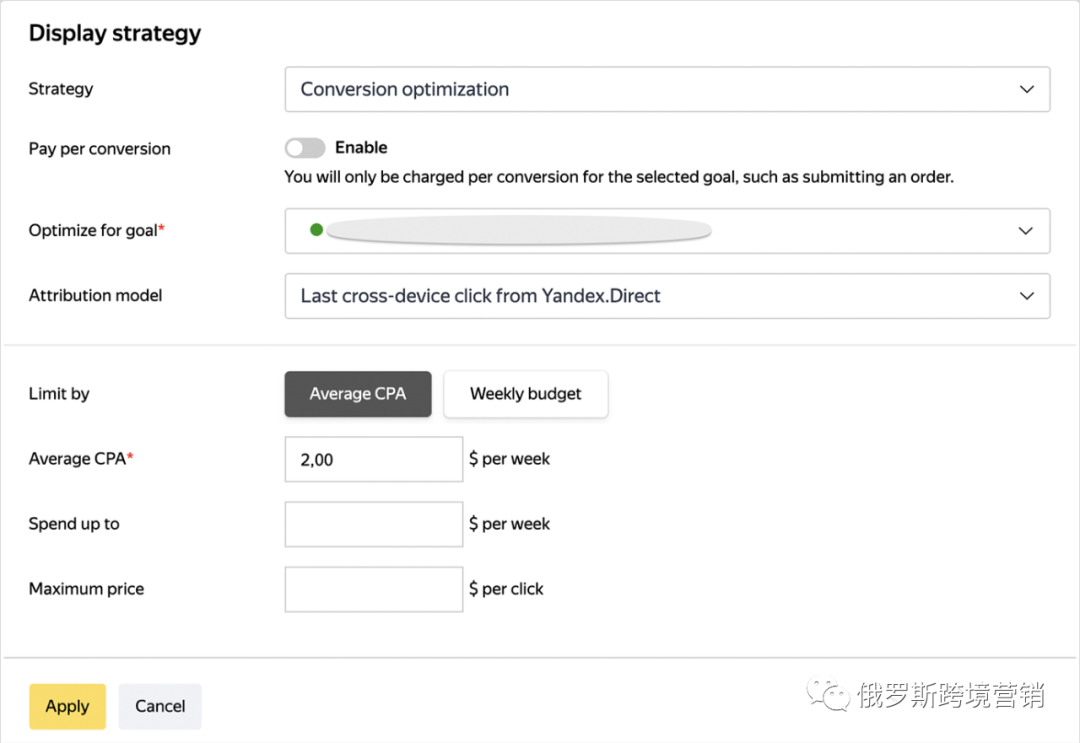Select the Average CPA limit option
This screenshot has width=1080, height=743.
358,394
